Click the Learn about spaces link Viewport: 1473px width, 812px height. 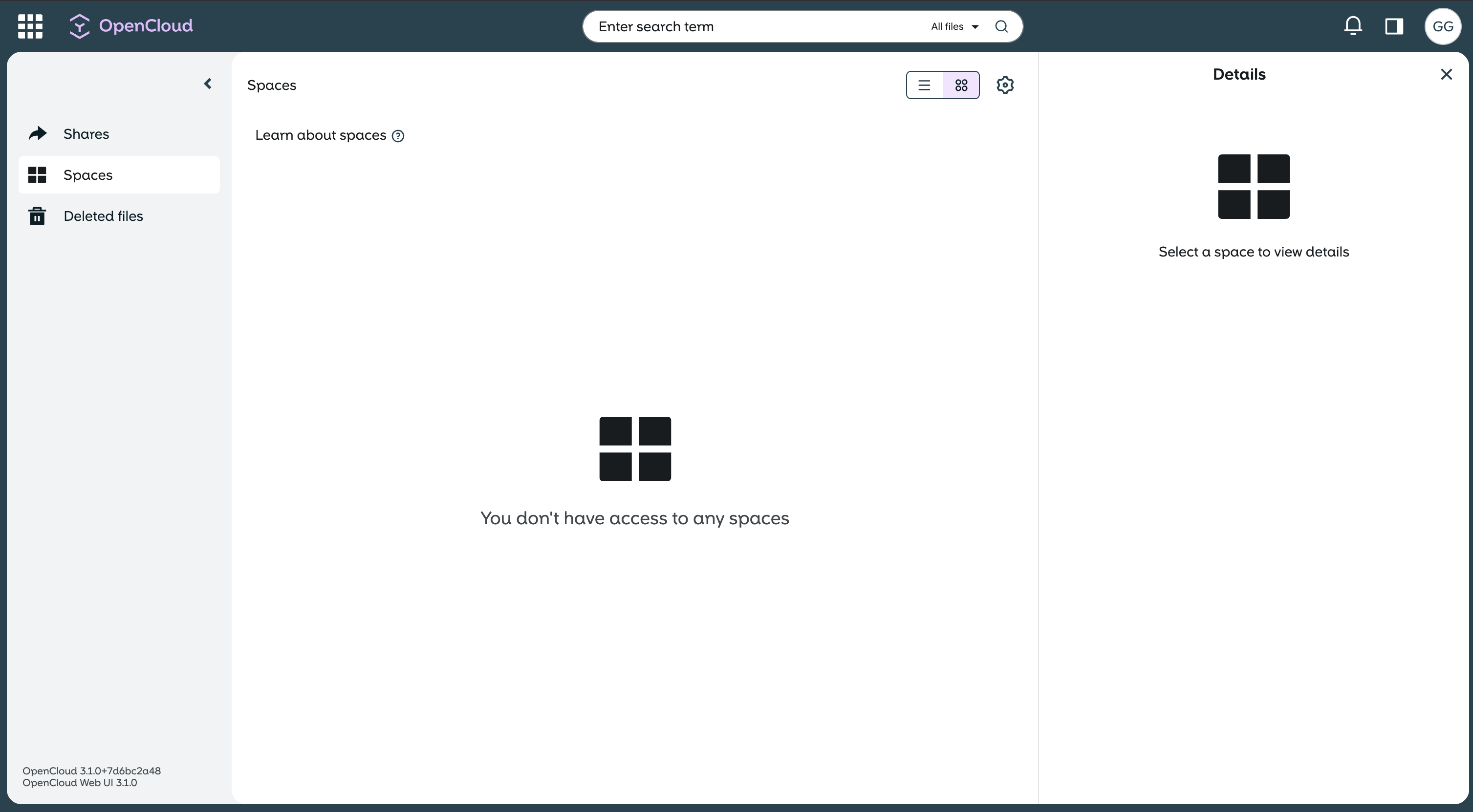[x=321, y=135]
